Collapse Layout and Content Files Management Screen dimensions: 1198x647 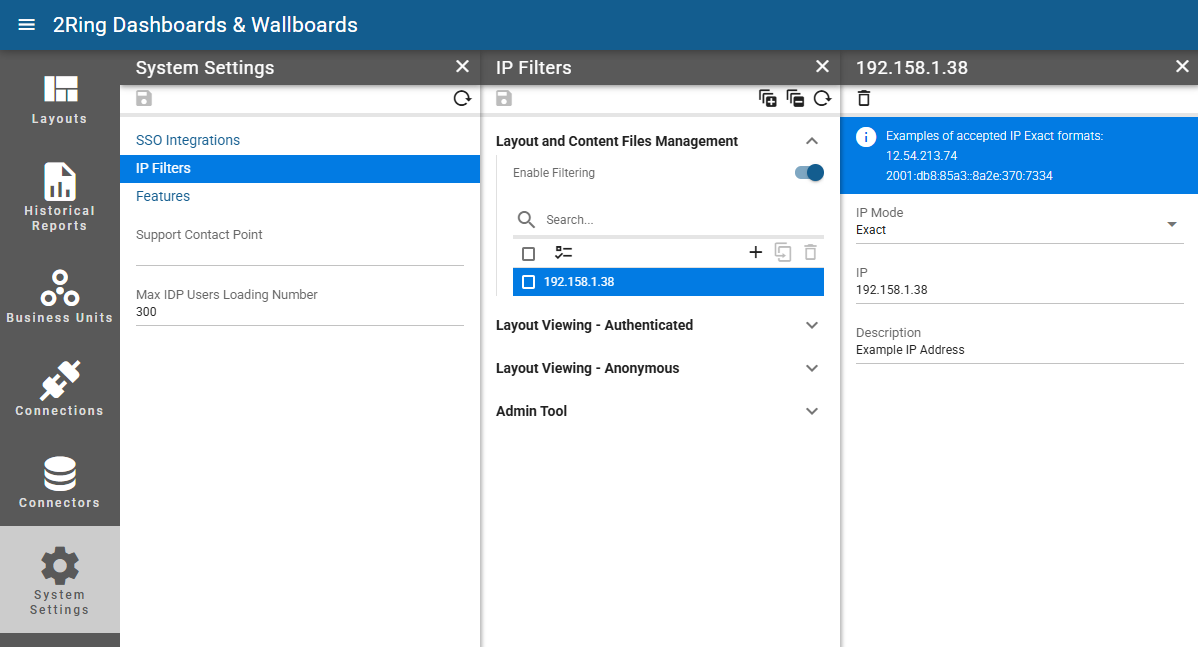pyautogui.click(x=811, y=141)
